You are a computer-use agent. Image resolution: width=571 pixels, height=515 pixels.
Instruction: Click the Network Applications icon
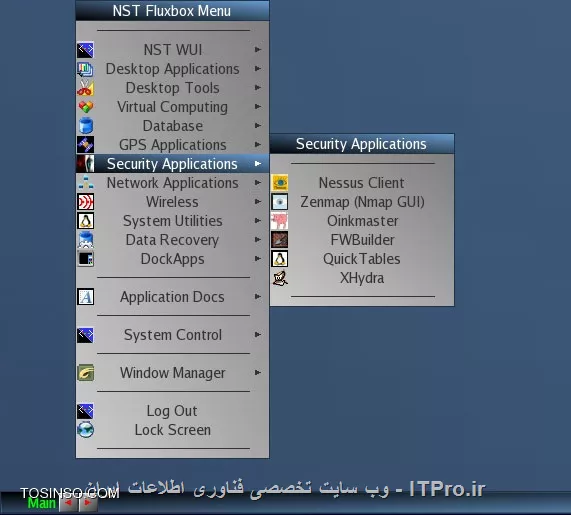(86, 182)
